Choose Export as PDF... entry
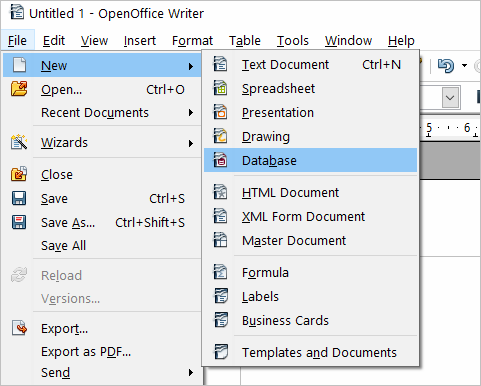Screen dimensions: 481x386 (x=102, y=352)
